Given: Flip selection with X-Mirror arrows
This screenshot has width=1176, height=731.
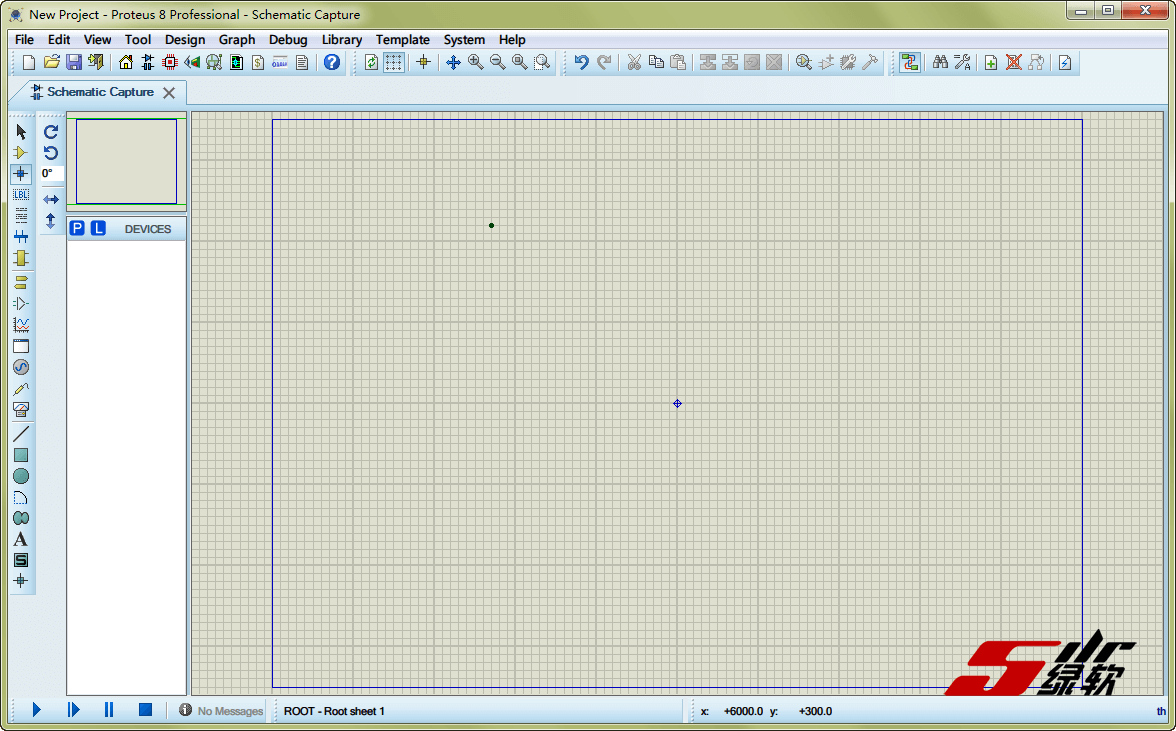Looking at the screenshot, I should (51, 199).
